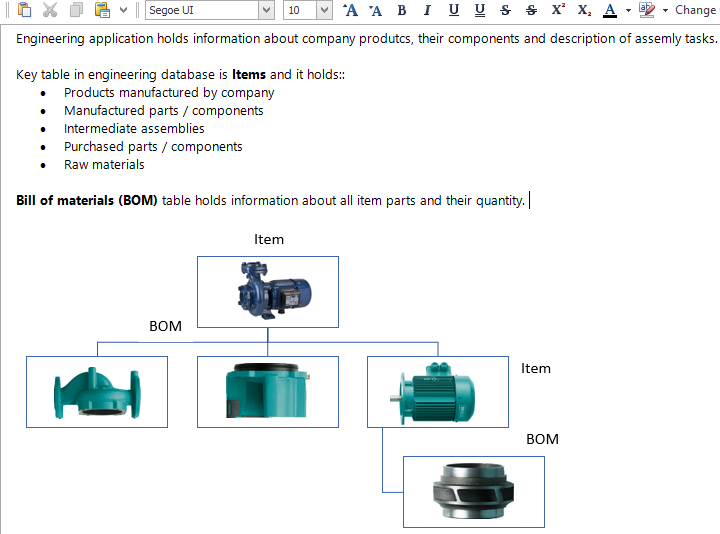Click the Change button in toolbar

(x=695, y=10)
